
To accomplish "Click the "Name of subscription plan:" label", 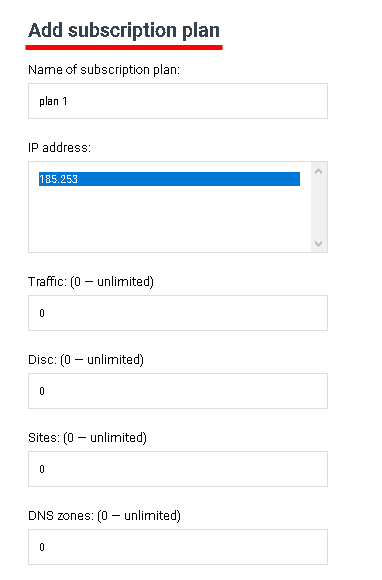I will [x=104, y=70].
